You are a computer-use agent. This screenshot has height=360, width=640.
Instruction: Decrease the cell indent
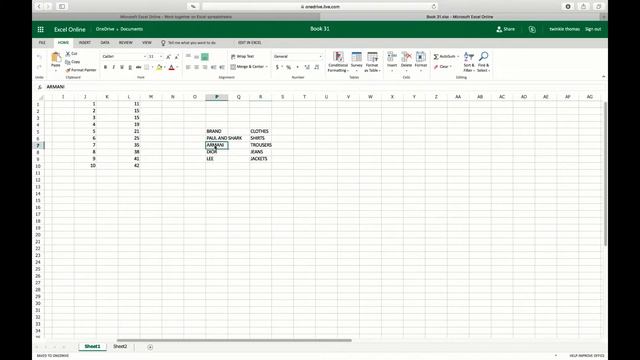tap(213, 67)
